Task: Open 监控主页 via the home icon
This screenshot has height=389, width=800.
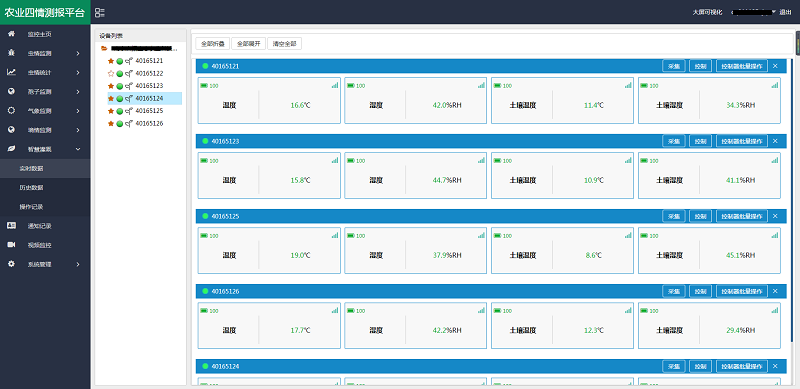Action: pyautogui.click(x=11, y=34)
